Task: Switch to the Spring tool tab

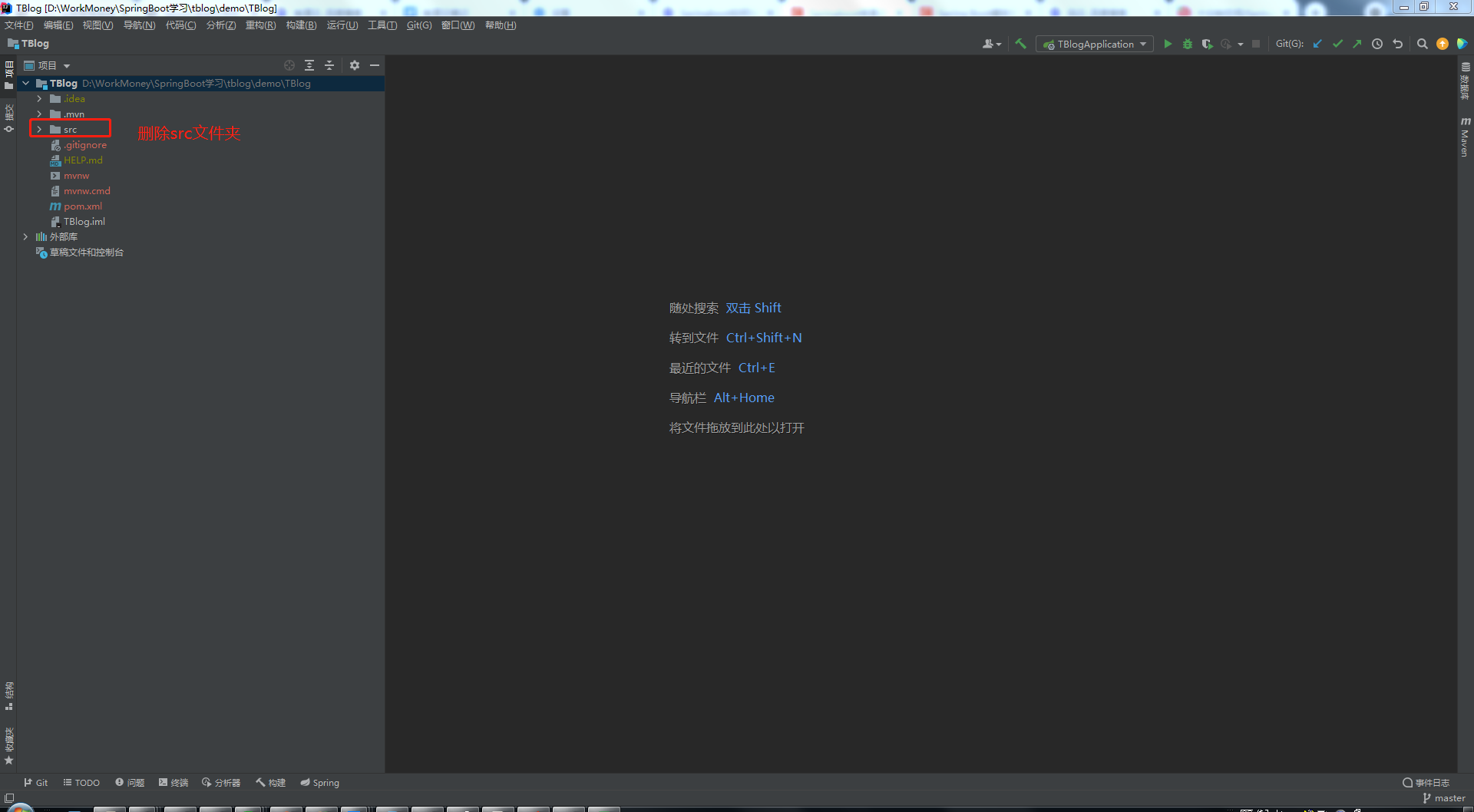Action: tap(320, 783)
